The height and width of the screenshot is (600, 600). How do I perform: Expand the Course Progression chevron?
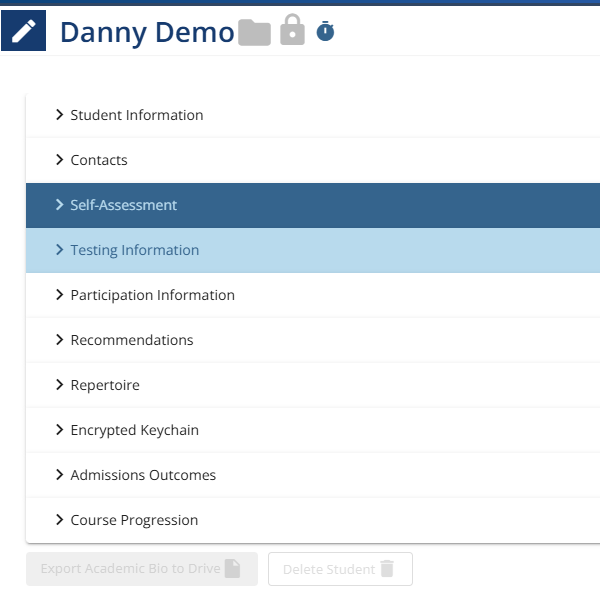pos(59,520)
